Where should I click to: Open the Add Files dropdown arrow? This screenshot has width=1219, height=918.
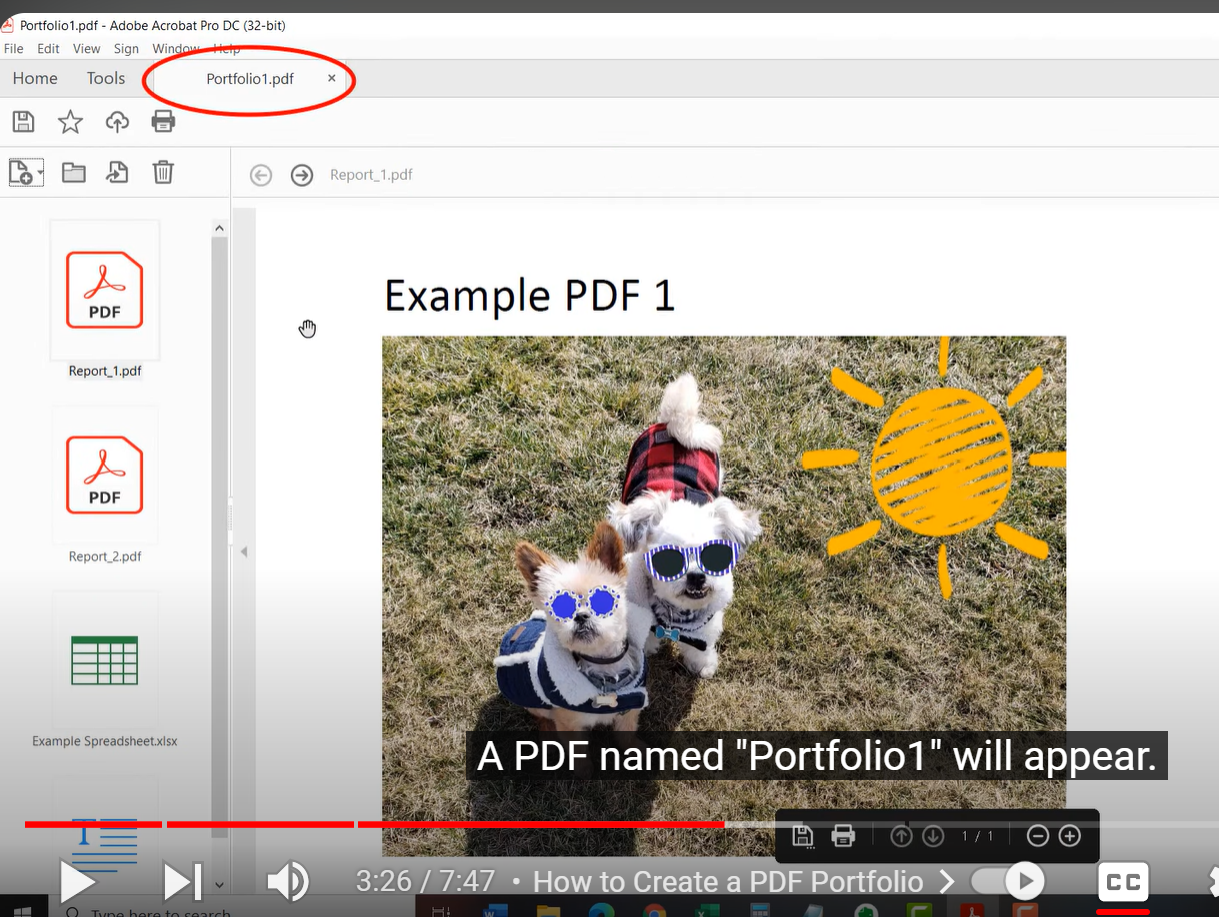pos(38,172)
